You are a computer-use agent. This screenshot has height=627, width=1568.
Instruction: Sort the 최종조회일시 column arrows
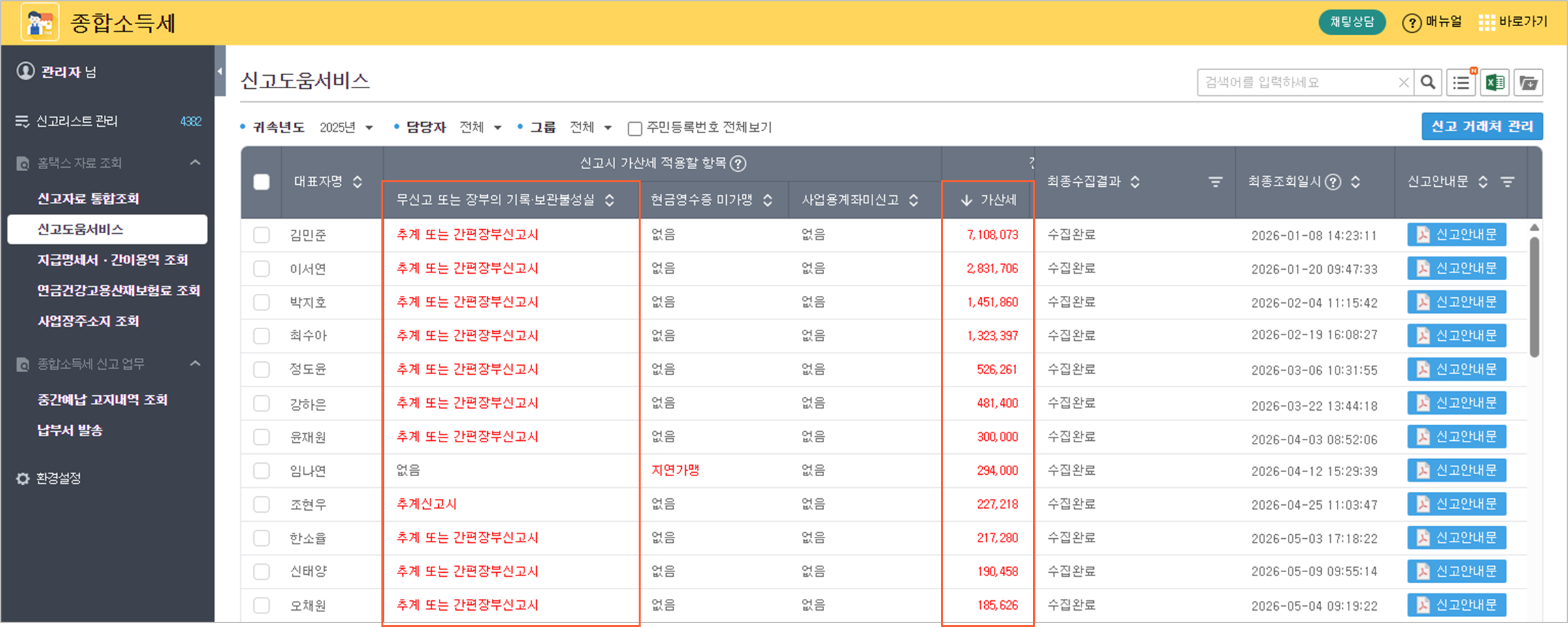[1356, 182]
